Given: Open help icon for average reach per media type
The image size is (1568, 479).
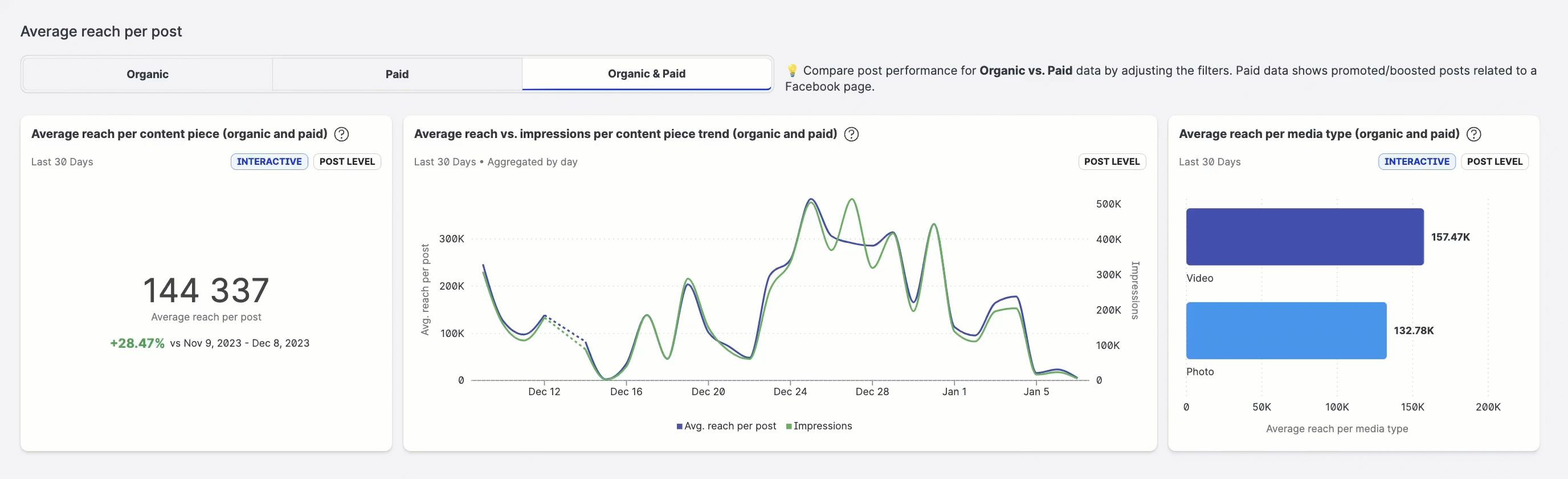Looking at the screenshot, I should (x=1473, y=134).
